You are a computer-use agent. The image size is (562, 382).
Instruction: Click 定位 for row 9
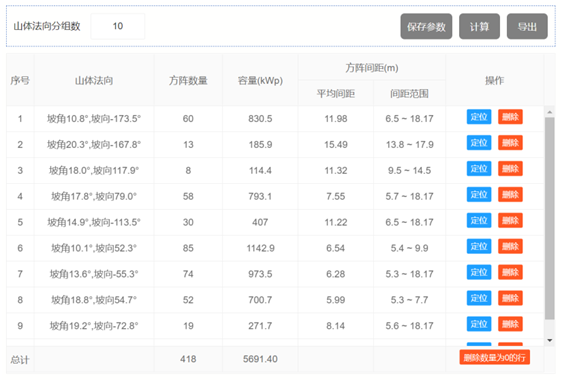479,324
